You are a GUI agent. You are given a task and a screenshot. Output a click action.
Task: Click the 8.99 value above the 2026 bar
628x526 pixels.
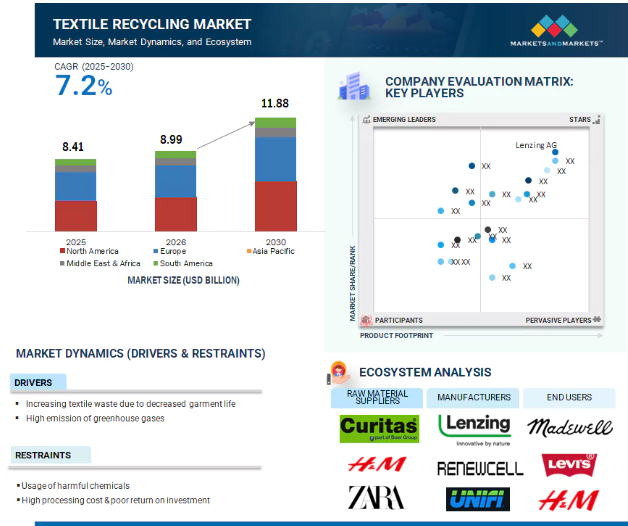tap(171, 139)
